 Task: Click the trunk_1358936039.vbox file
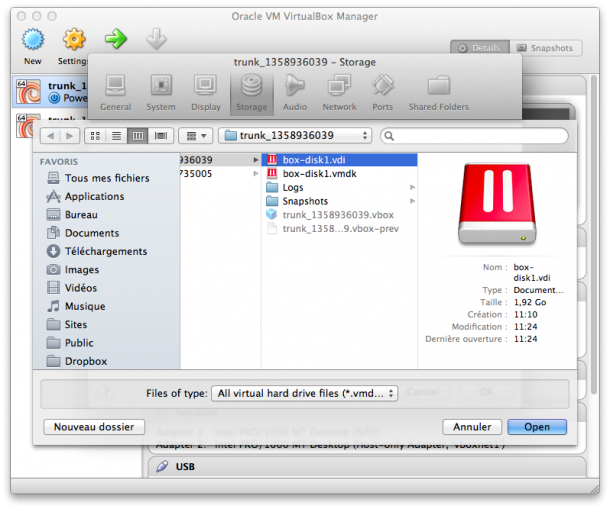coord(340,215)
